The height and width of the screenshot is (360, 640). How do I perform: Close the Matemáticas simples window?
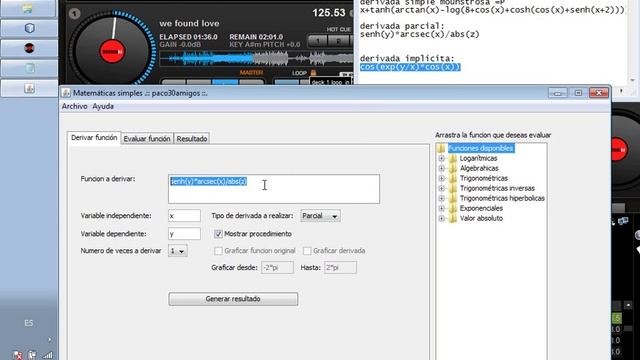[599, 93]
